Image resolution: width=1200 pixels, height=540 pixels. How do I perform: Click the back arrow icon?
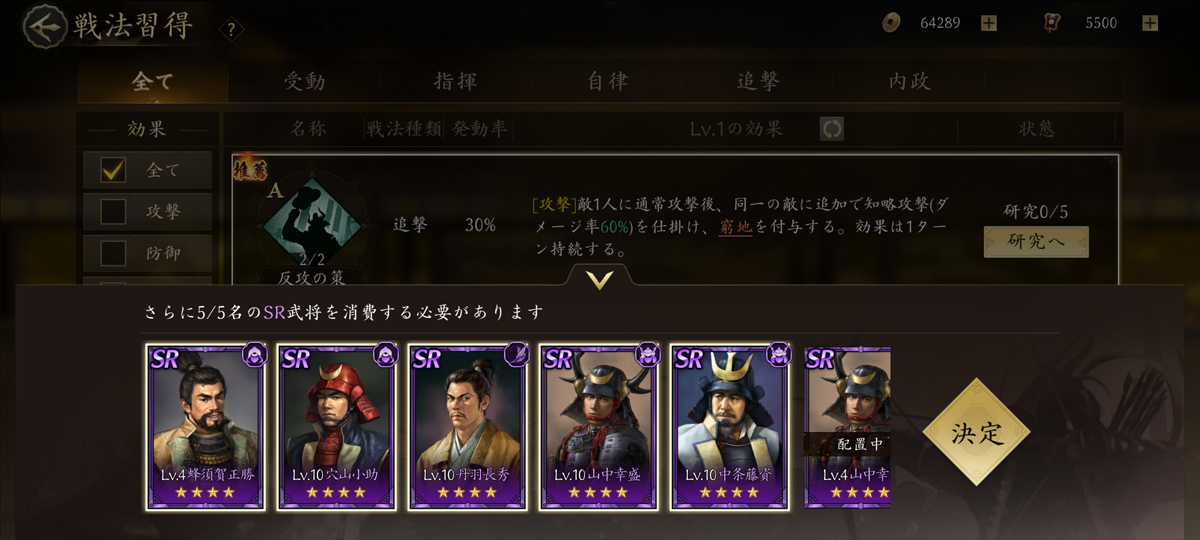point(42,27)
